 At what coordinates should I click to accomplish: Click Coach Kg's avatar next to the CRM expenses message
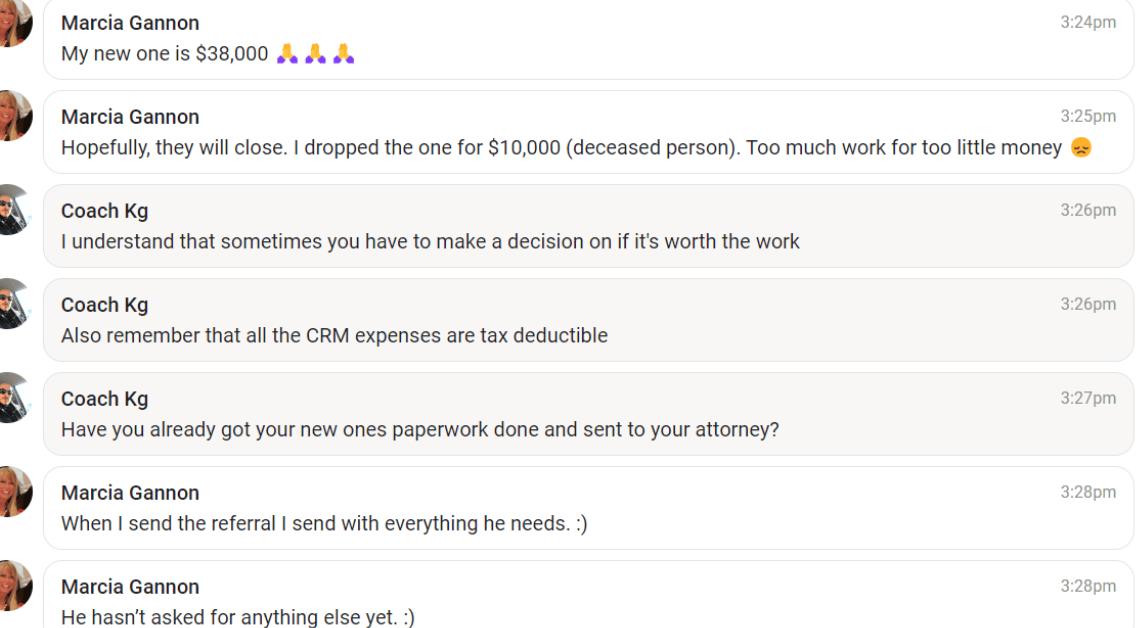point(14,304)
